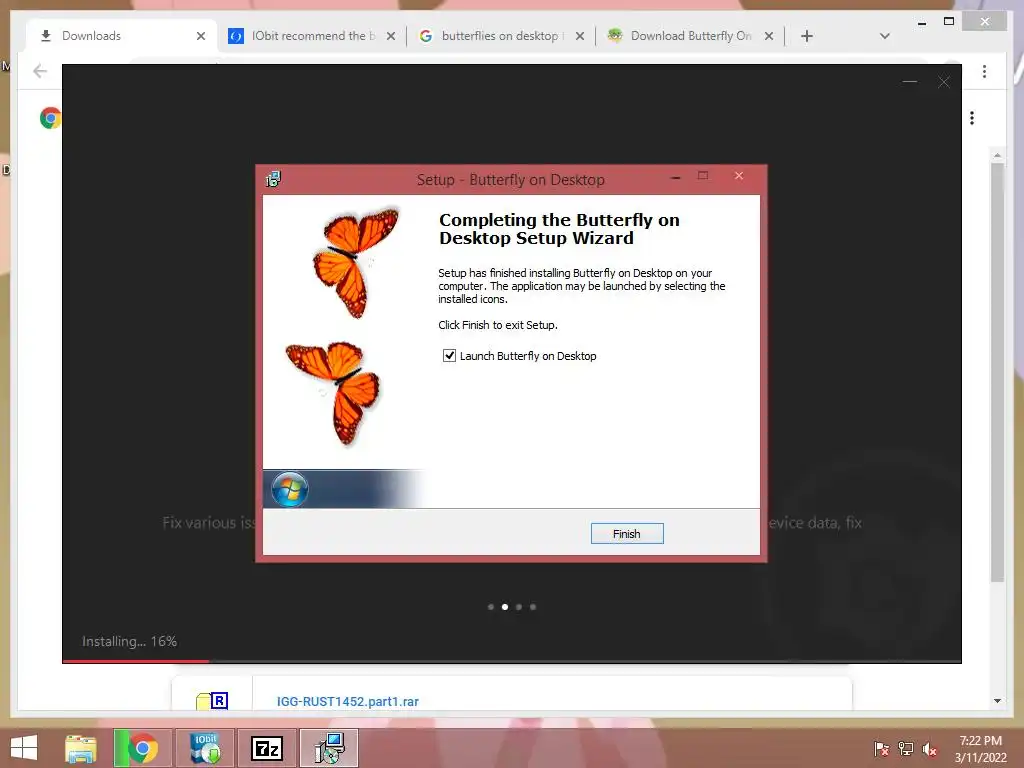Image resolution: width=1024 pixels, height=768 pixels.
Task: Click the scroll up arrow on Downloads page
Action: [997, 155]
